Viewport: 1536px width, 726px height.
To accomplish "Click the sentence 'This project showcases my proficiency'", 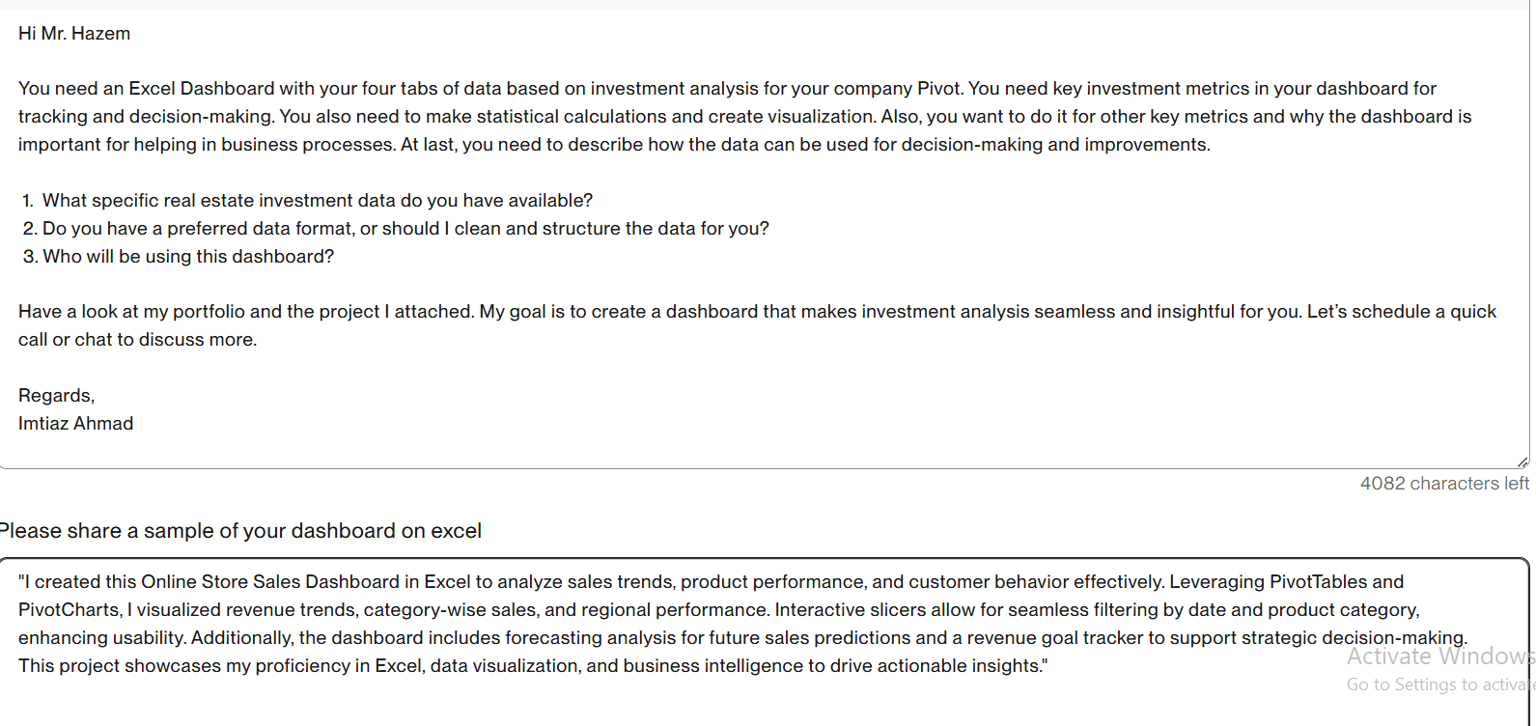I will coord(532,665).
